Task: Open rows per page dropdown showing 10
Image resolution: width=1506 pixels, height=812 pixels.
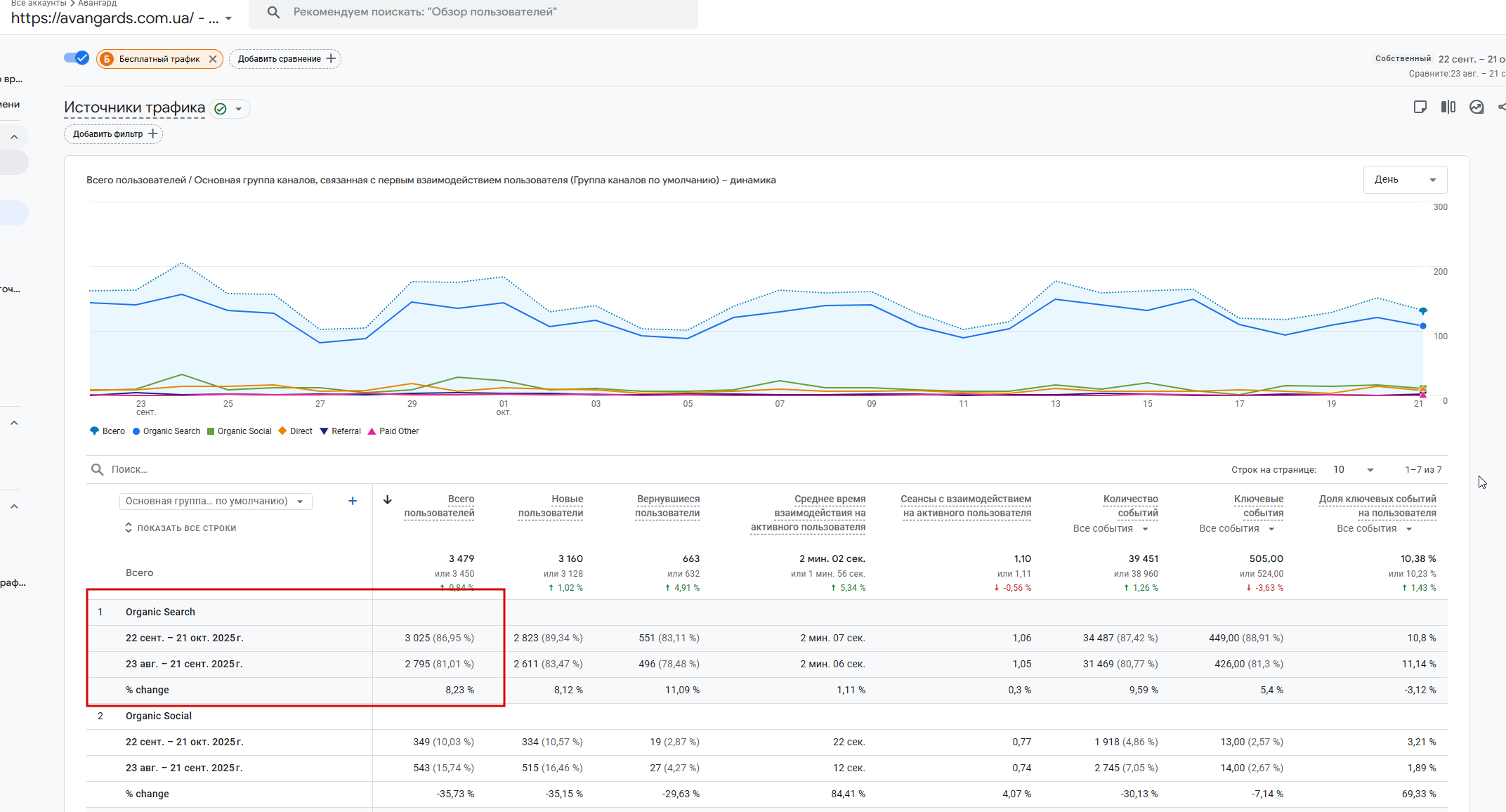Action: pos(1353,469)
